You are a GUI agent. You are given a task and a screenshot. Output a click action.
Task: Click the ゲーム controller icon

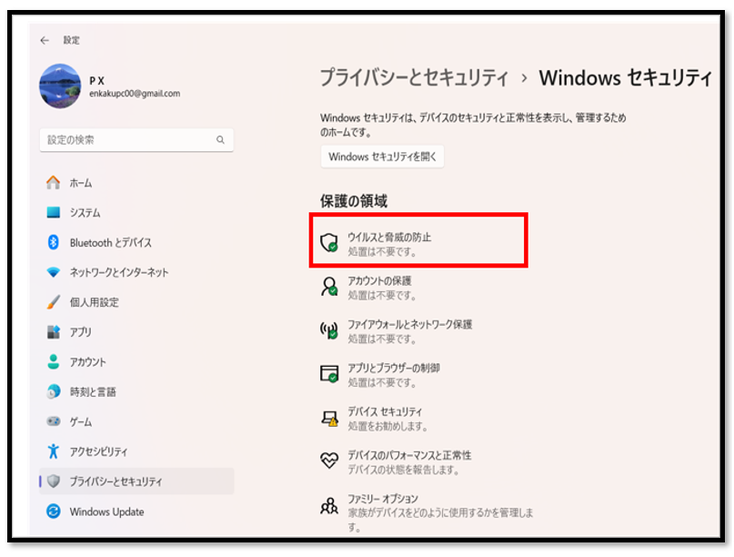pos(53,421)
